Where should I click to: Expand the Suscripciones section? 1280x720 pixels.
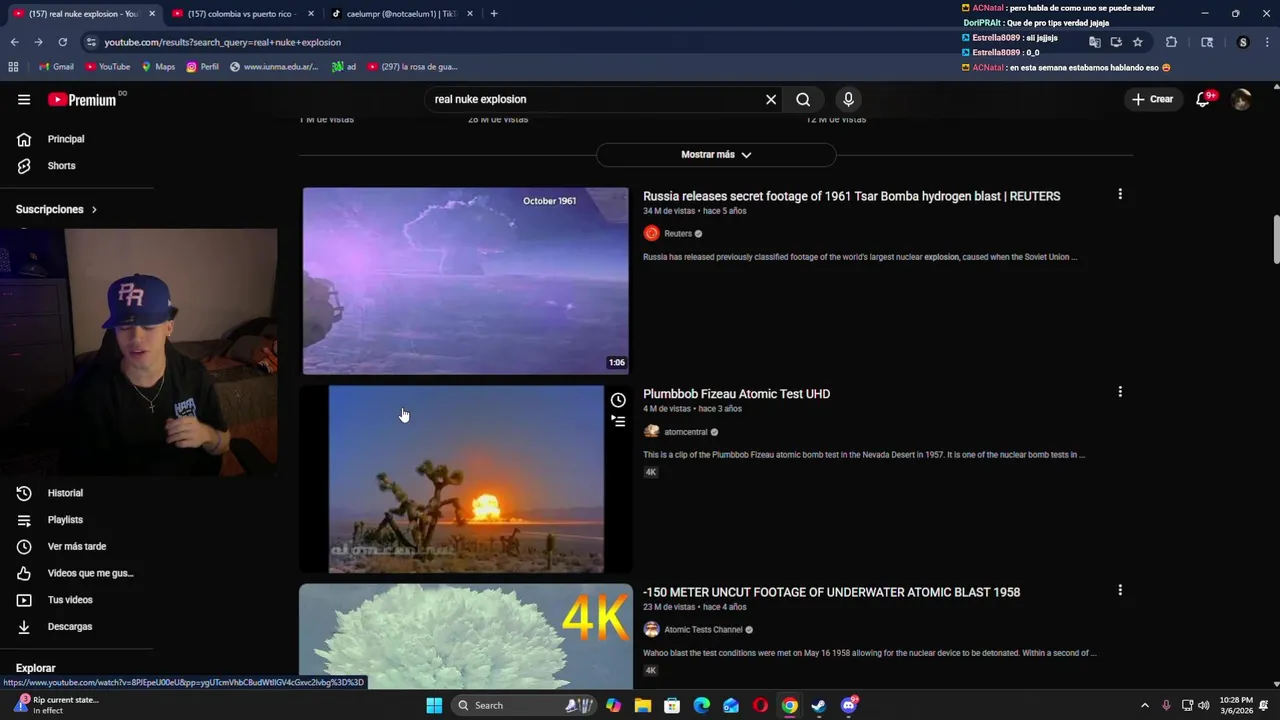[57, 209]
